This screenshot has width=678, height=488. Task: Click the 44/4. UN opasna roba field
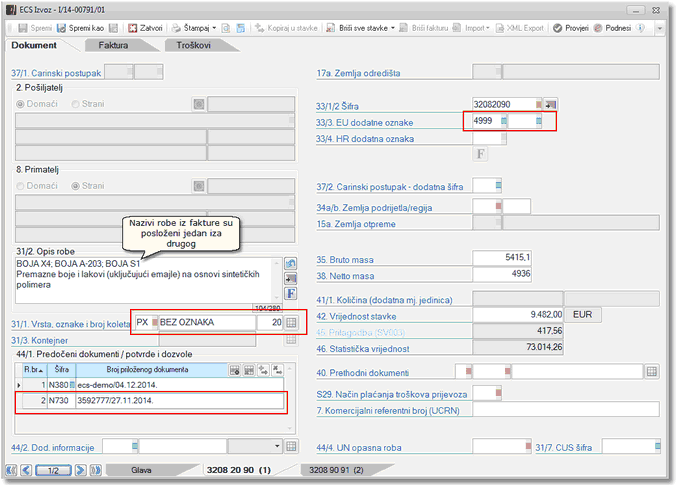[502, 446]
